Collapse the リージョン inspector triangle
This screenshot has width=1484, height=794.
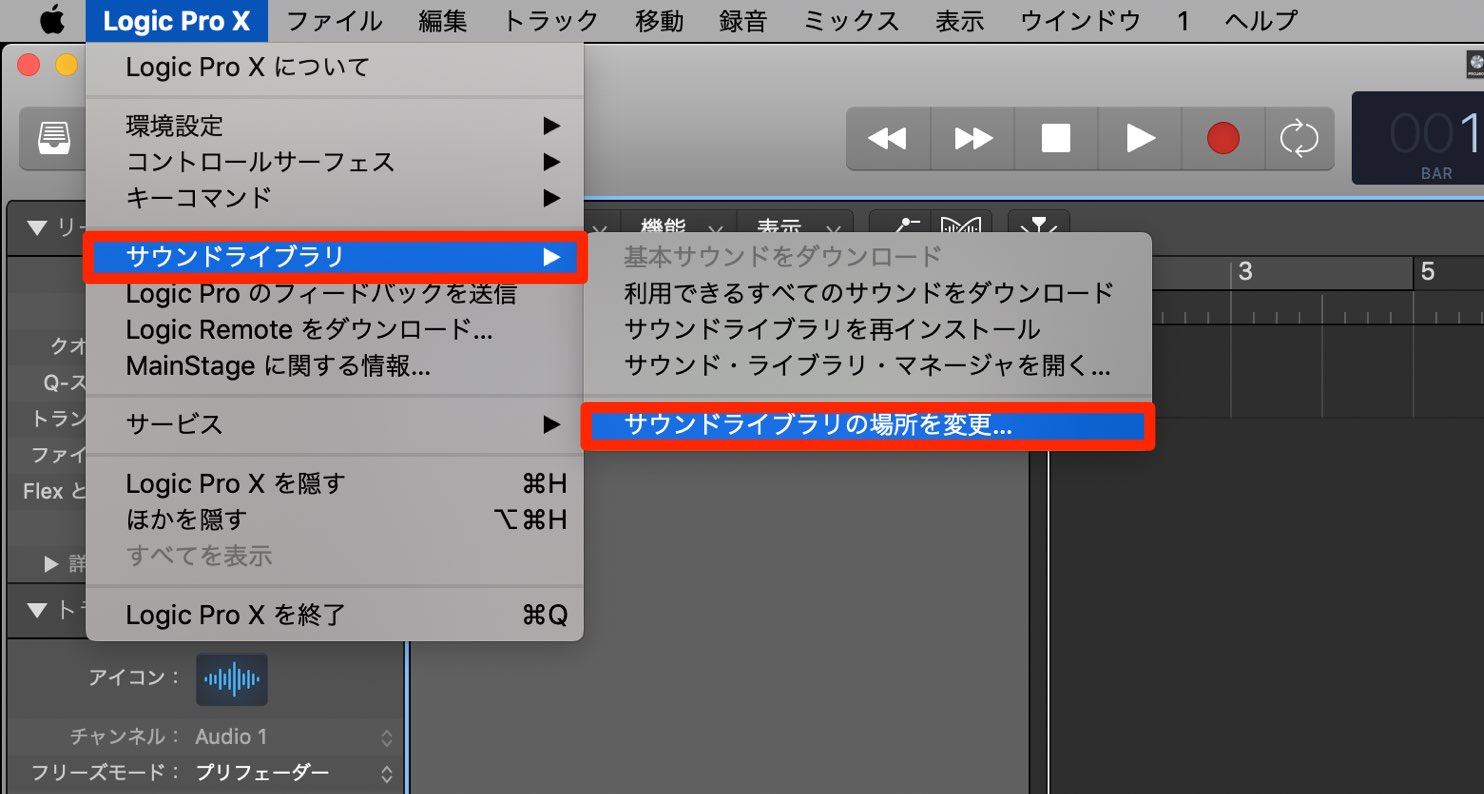(x=38, y=228)
